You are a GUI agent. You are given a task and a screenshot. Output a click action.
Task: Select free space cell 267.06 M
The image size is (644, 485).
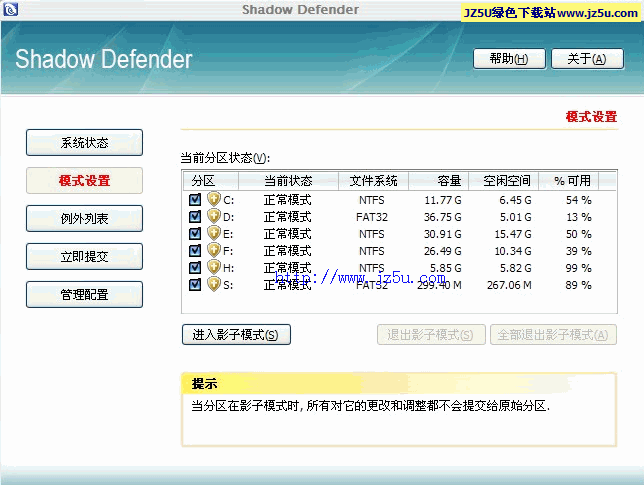[x=509, y=285]
